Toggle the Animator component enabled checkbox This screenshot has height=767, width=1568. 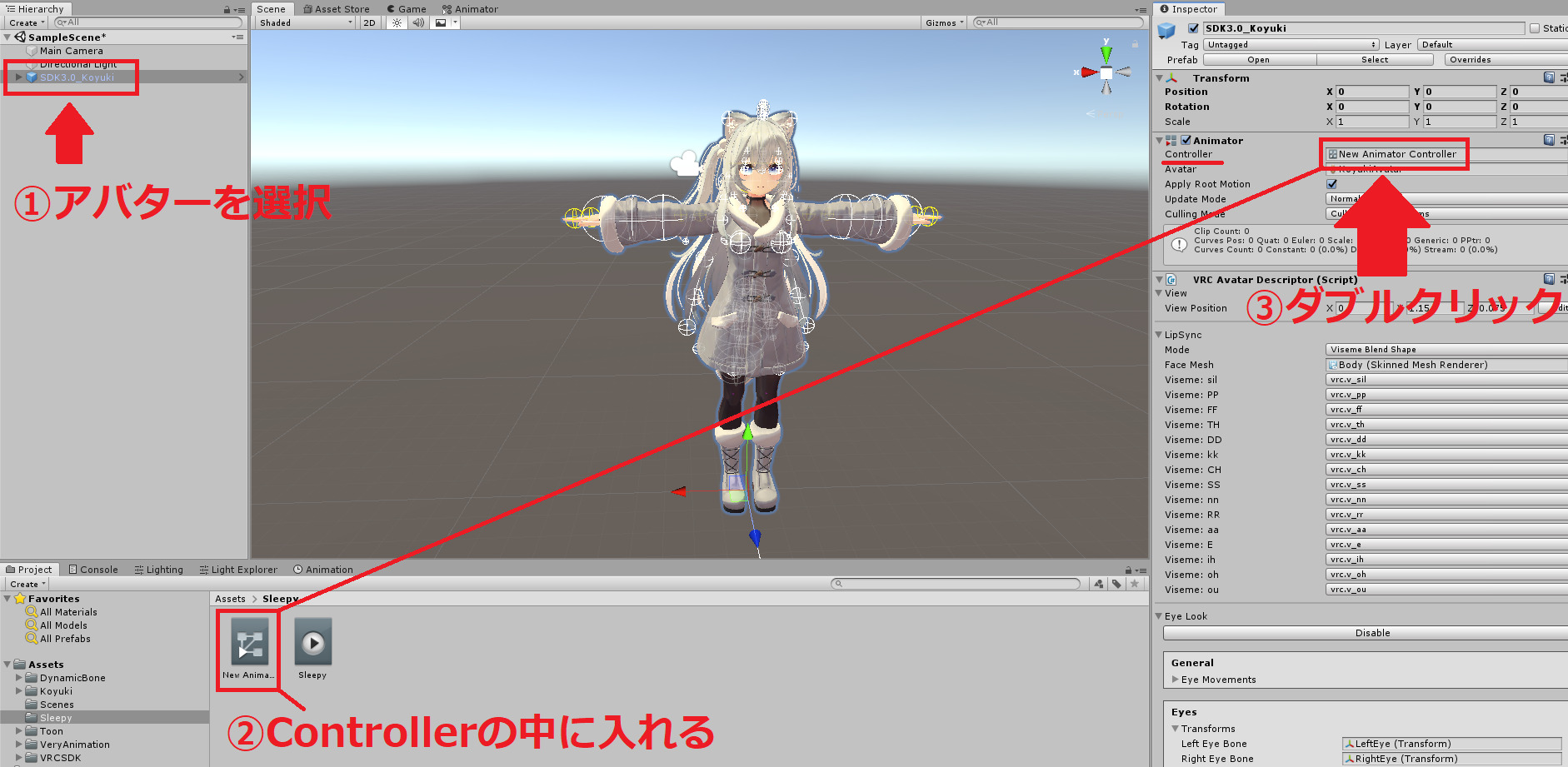(1186, 140)
